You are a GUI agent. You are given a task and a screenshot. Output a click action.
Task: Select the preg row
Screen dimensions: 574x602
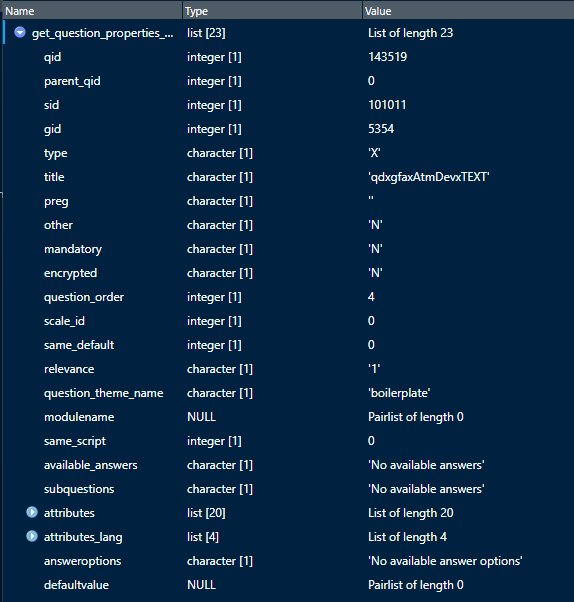click(x=288, y=201)
